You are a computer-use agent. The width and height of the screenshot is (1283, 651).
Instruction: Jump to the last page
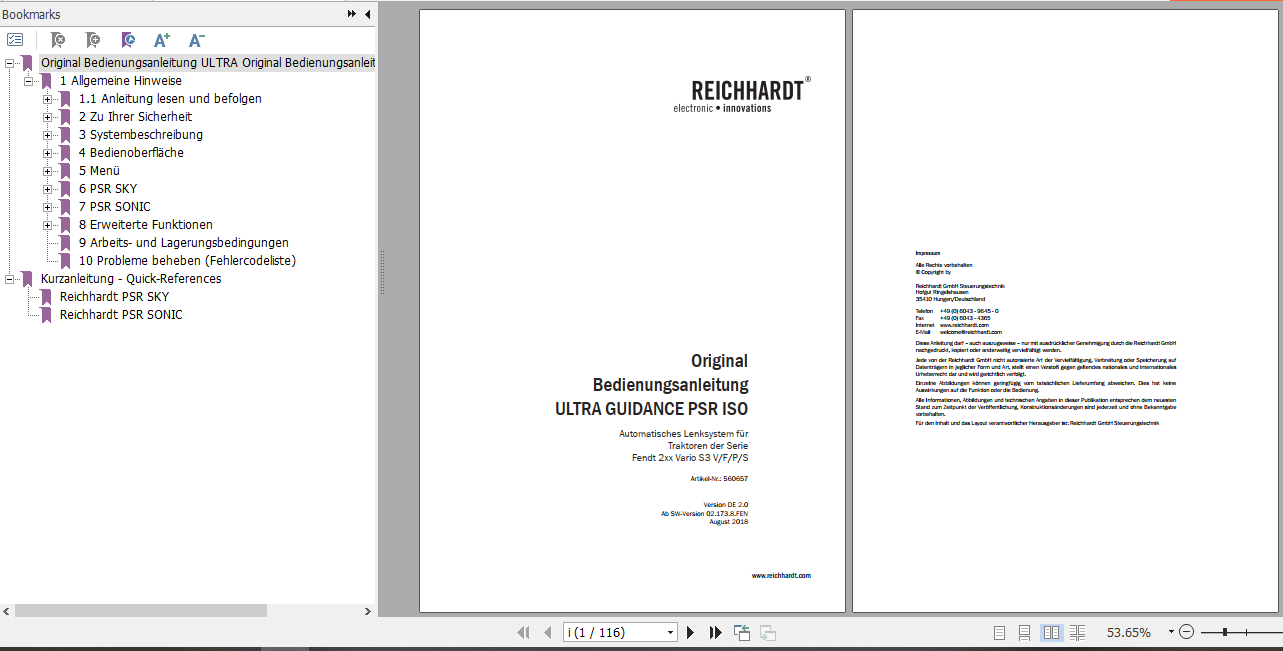(715, 632)
